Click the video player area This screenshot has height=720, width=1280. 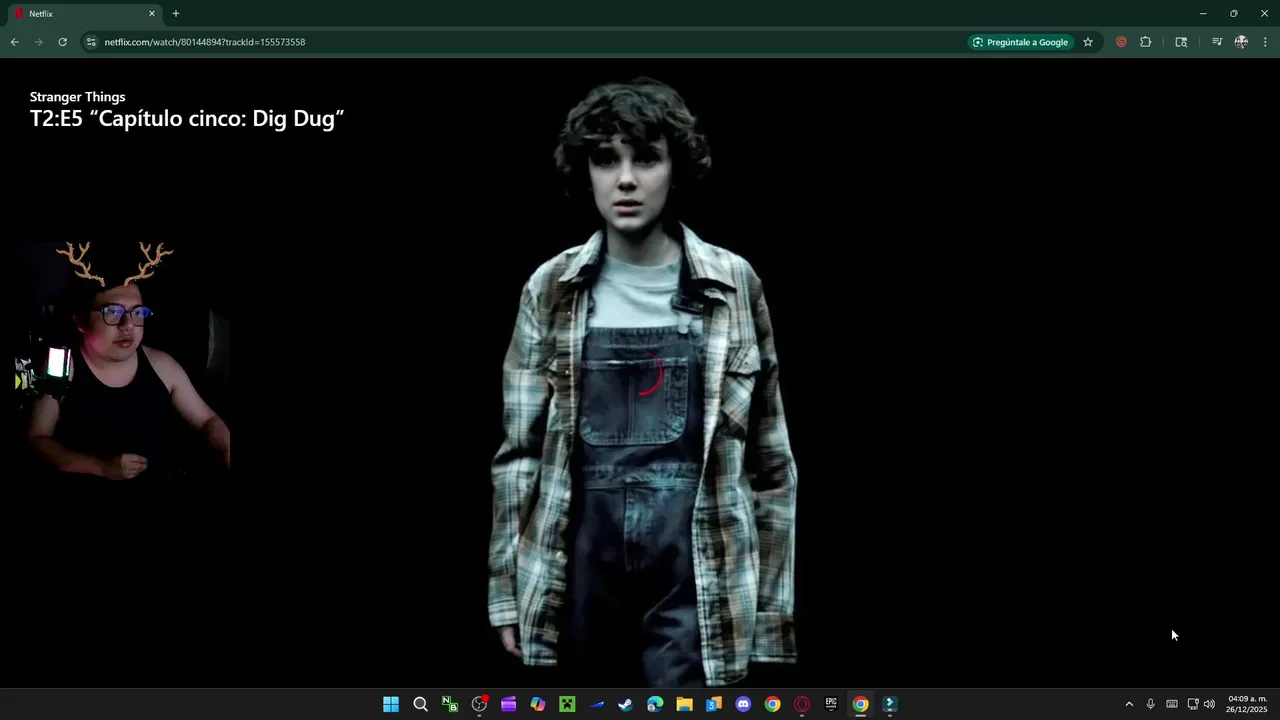640,372
